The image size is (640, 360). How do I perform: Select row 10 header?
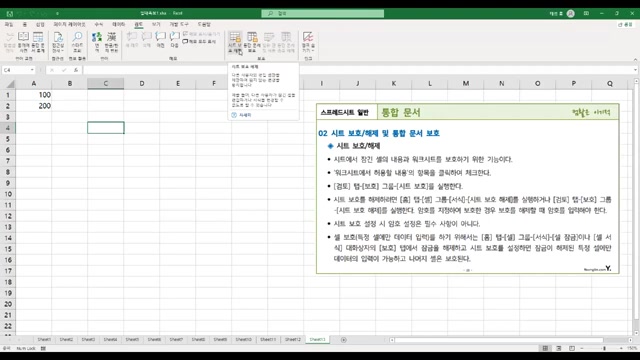click(8, 194)
